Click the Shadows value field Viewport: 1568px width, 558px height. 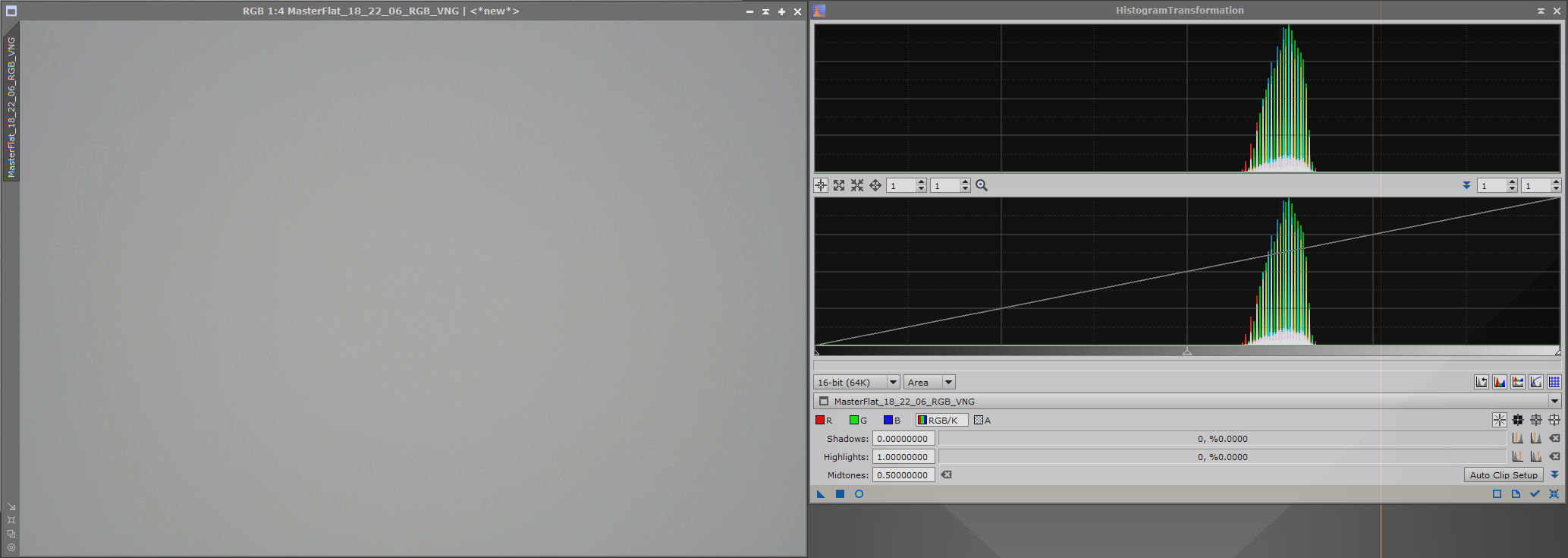click(903, 438)
